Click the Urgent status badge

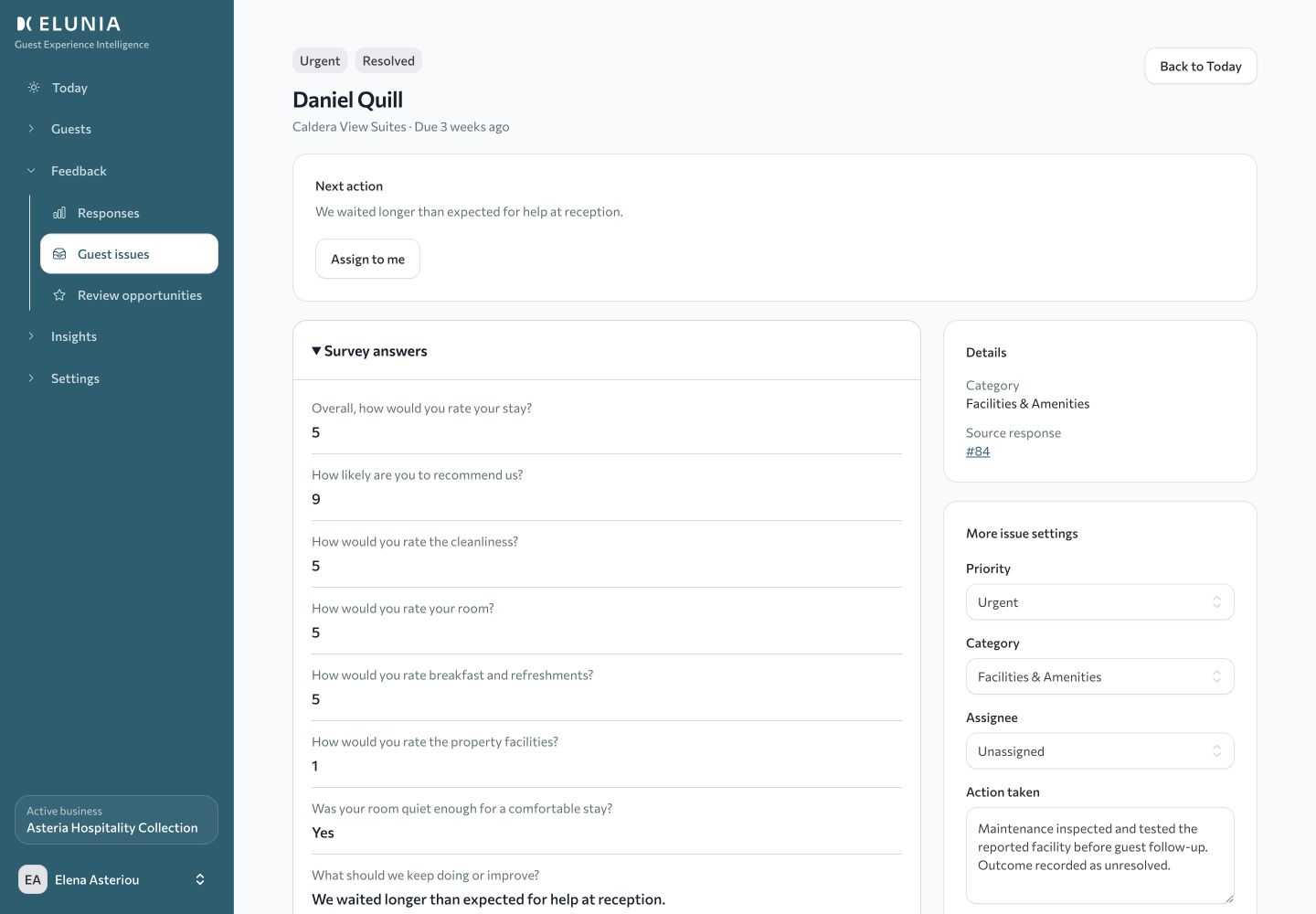[x=320, y=61]
